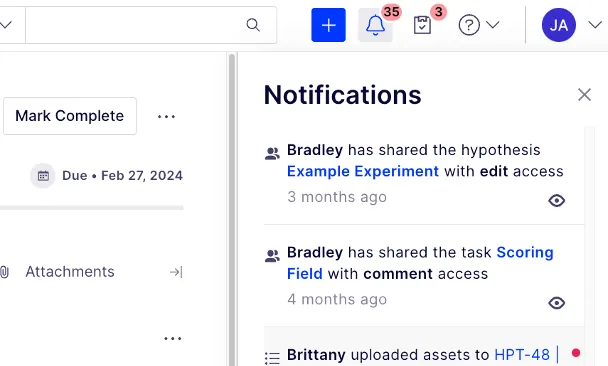The height and width of the screenshot is (366, 608).
Task: Click shared-users icon on Scoring Field notification
Action: [272, 256]
